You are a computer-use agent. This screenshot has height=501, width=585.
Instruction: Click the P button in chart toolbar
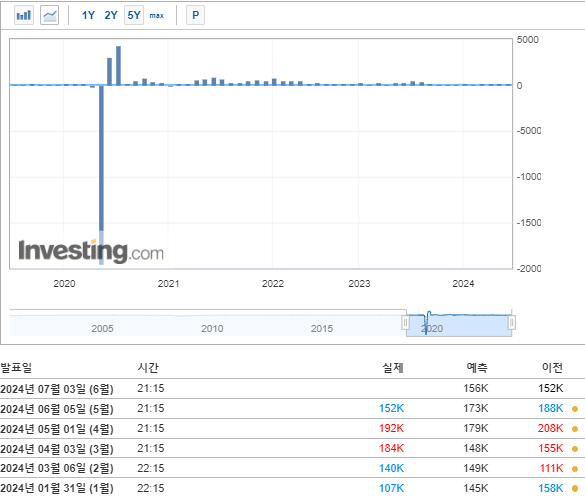click(x=195, y=15)
